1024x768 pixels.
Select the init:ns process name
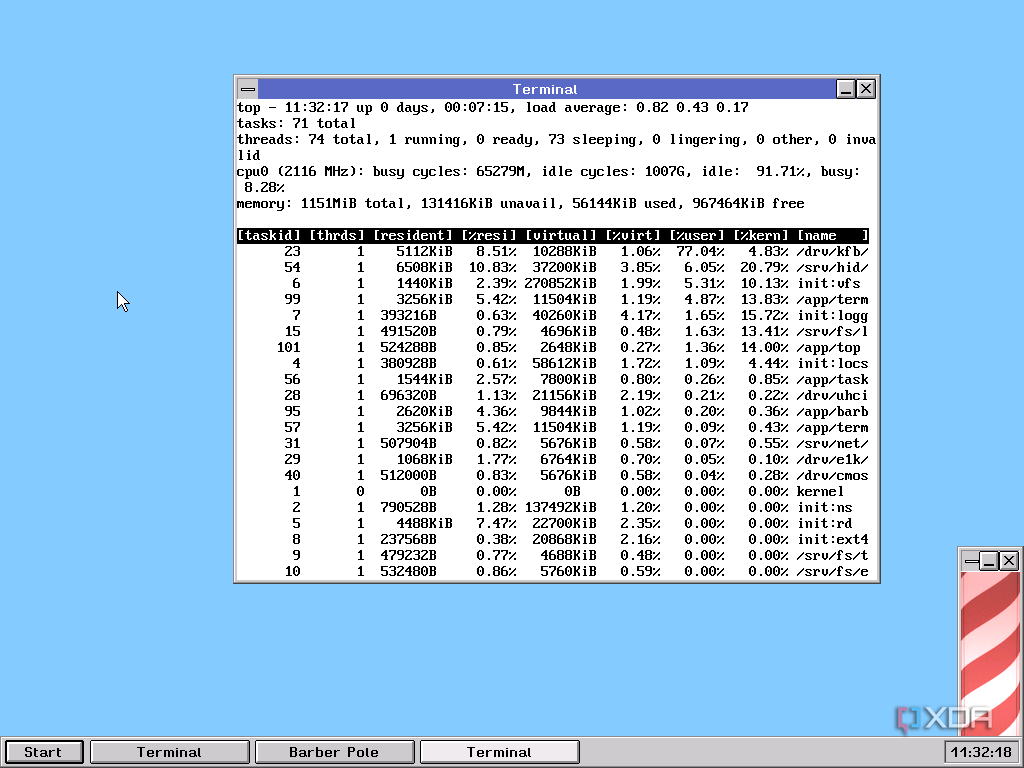825,507
